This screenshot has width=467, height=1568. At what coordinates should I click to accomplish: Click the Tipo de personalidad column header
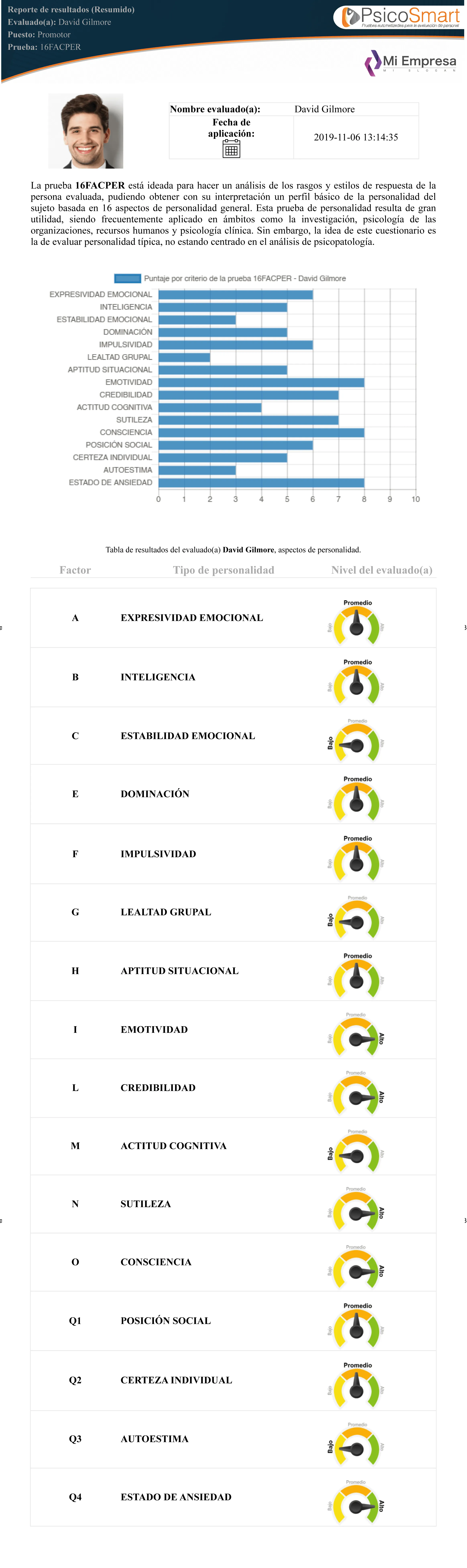tap(223, 570)
